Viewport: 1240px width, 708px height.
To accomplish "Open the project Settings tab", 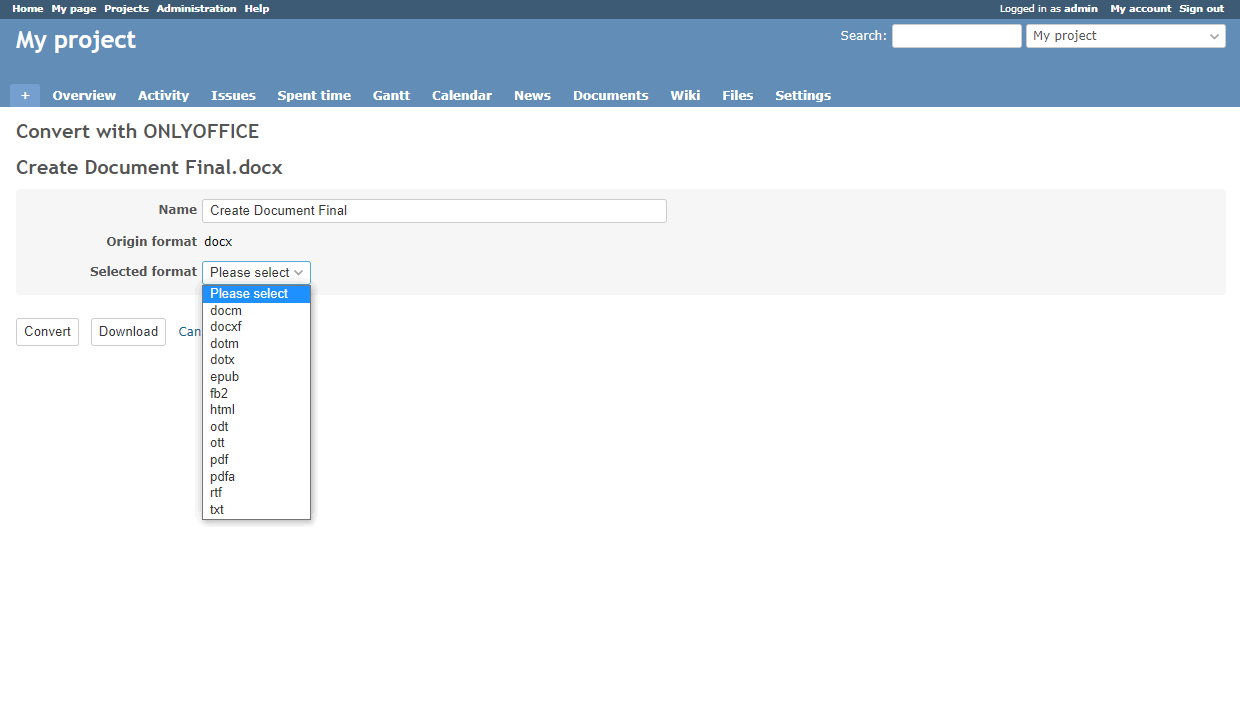I will (x=803, y=96).
